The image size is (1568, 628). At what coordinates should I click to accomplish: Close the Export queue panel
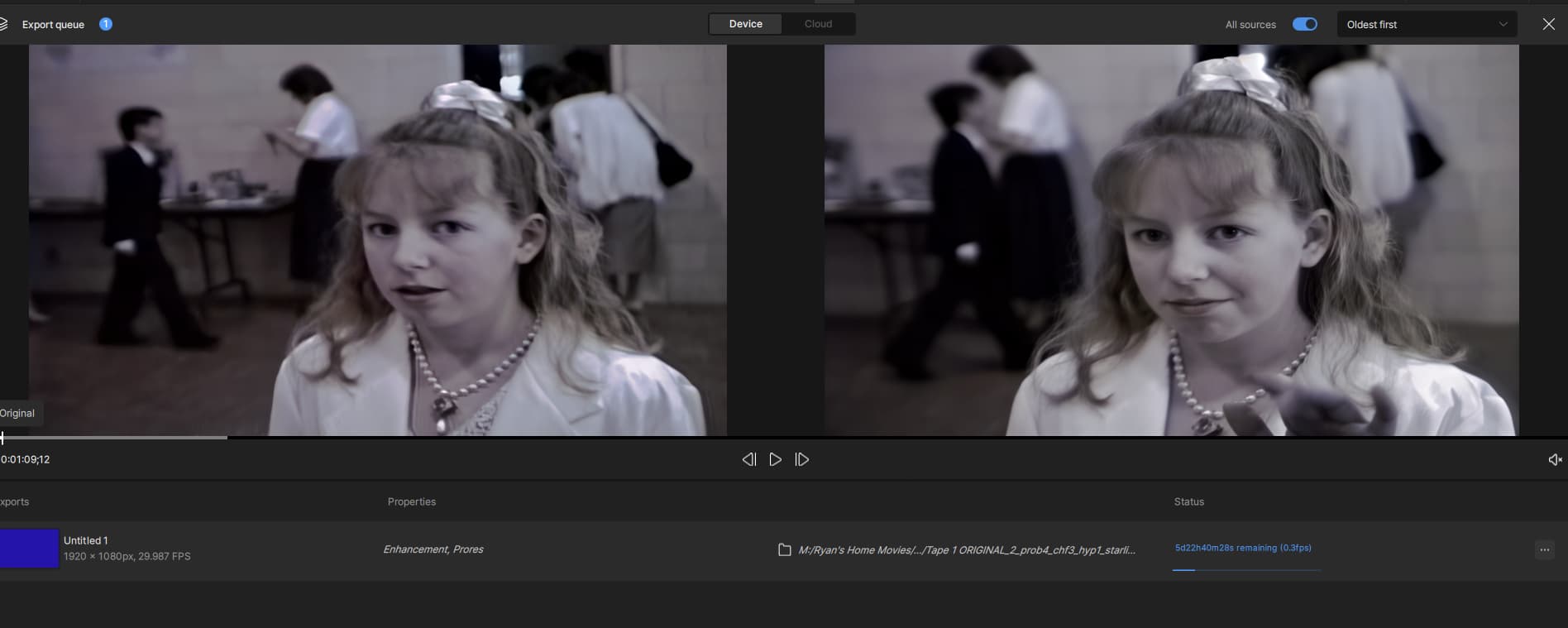click(1549, 24)
